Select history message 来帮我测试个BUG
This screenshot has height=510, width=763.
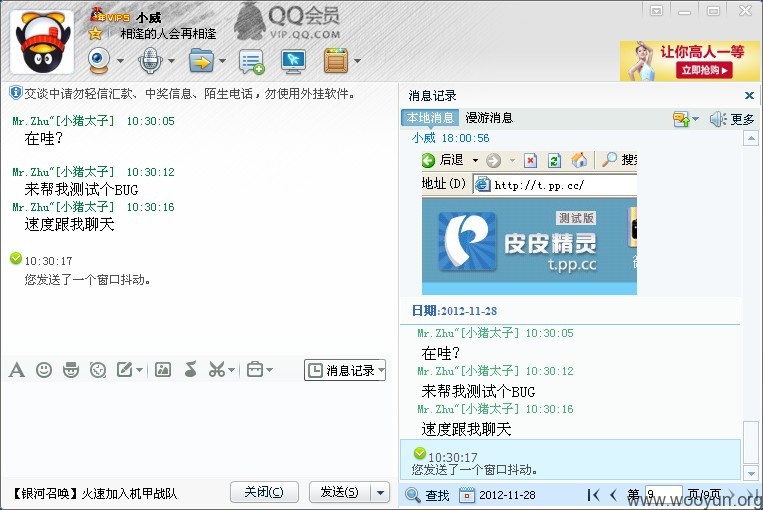pyautogui.click(x=478, y=392)
